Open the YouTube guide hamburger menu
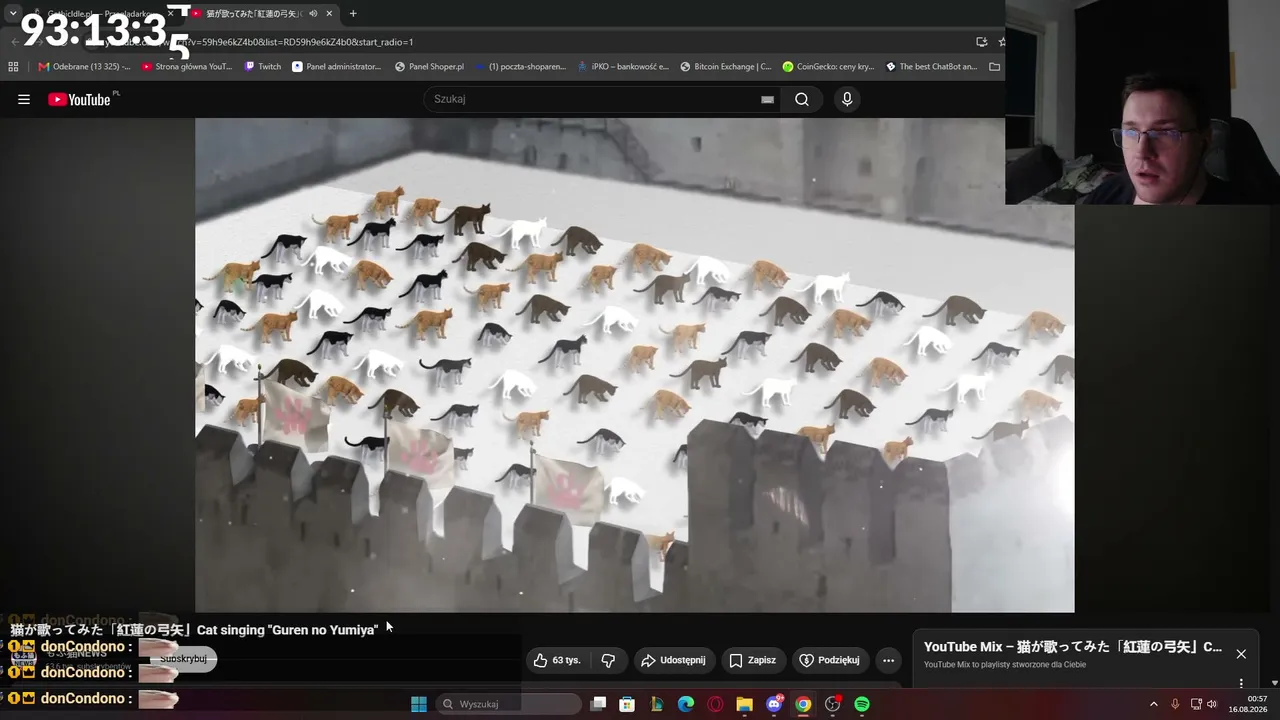Screen dimensions: 1280x720 click(24, 99)
